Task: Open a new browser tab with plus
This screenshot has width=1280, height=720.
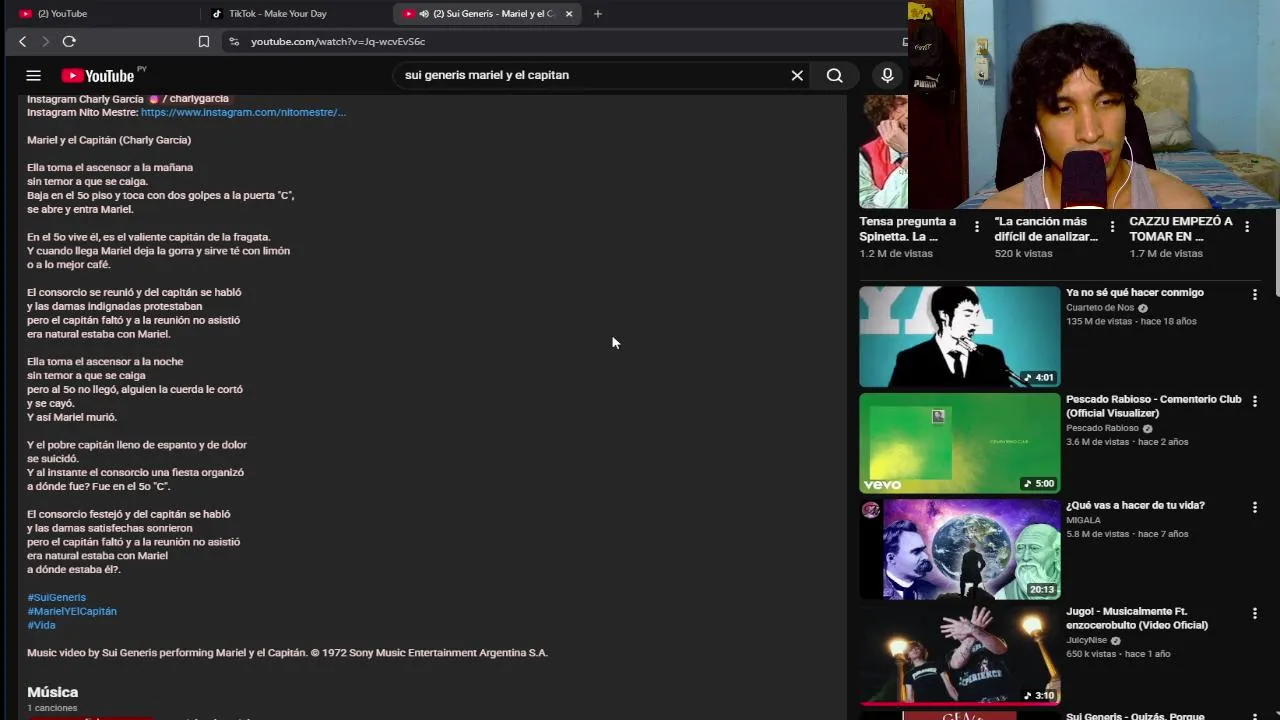Action: click(598, 13)
